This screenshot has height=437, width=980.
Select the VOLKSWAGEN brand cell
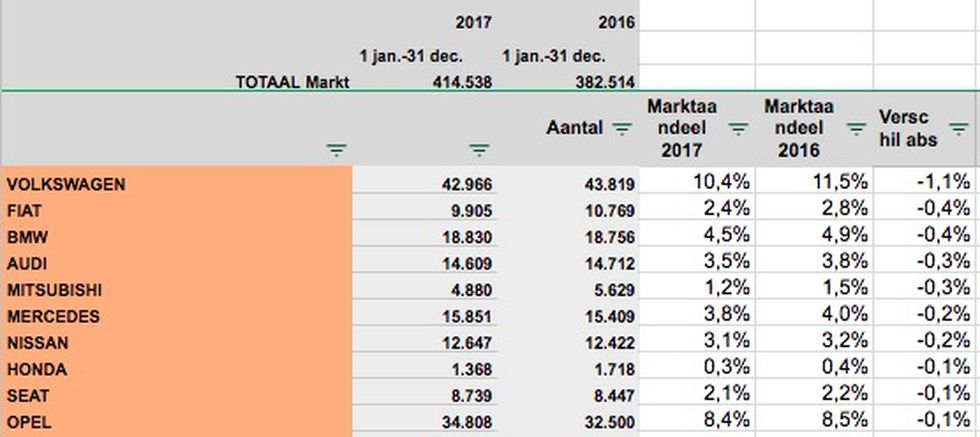pos(177,184)
